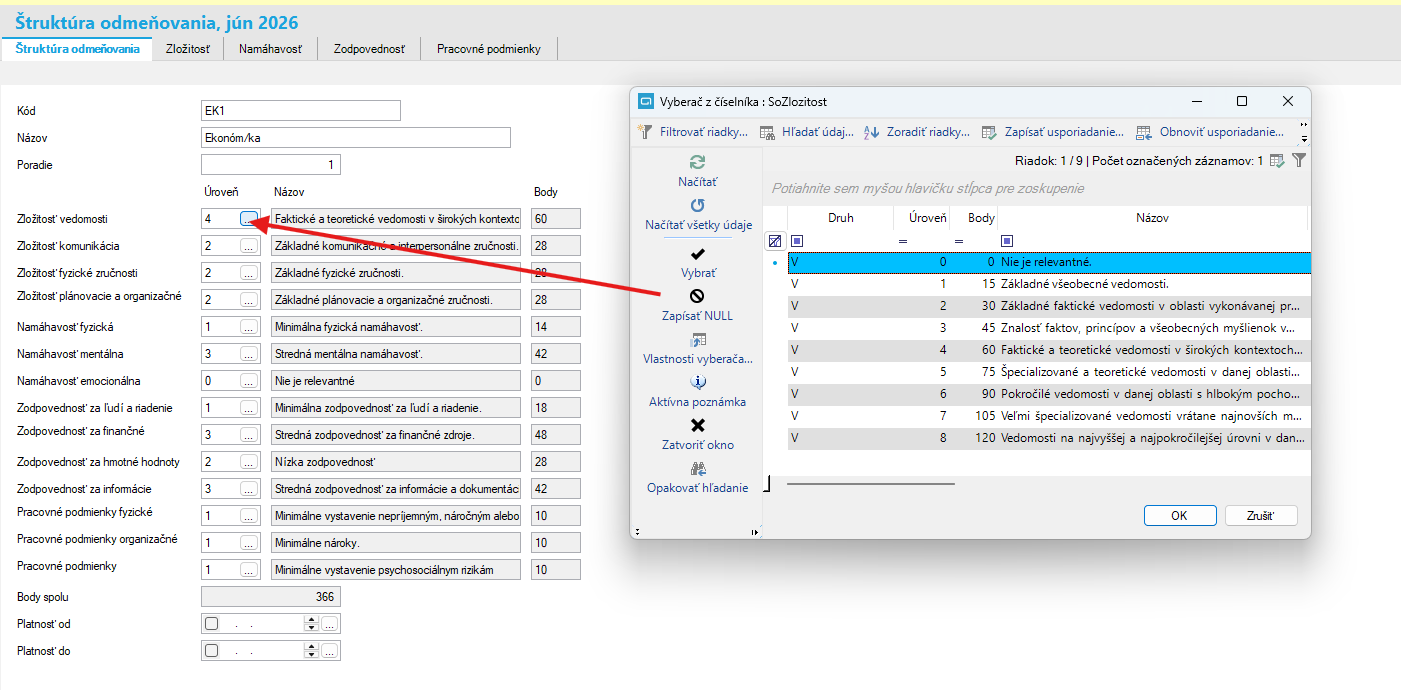1401x690 pixels.
Task: Switch to the Pracovné podmienky tab
Action: pos(489,49)
